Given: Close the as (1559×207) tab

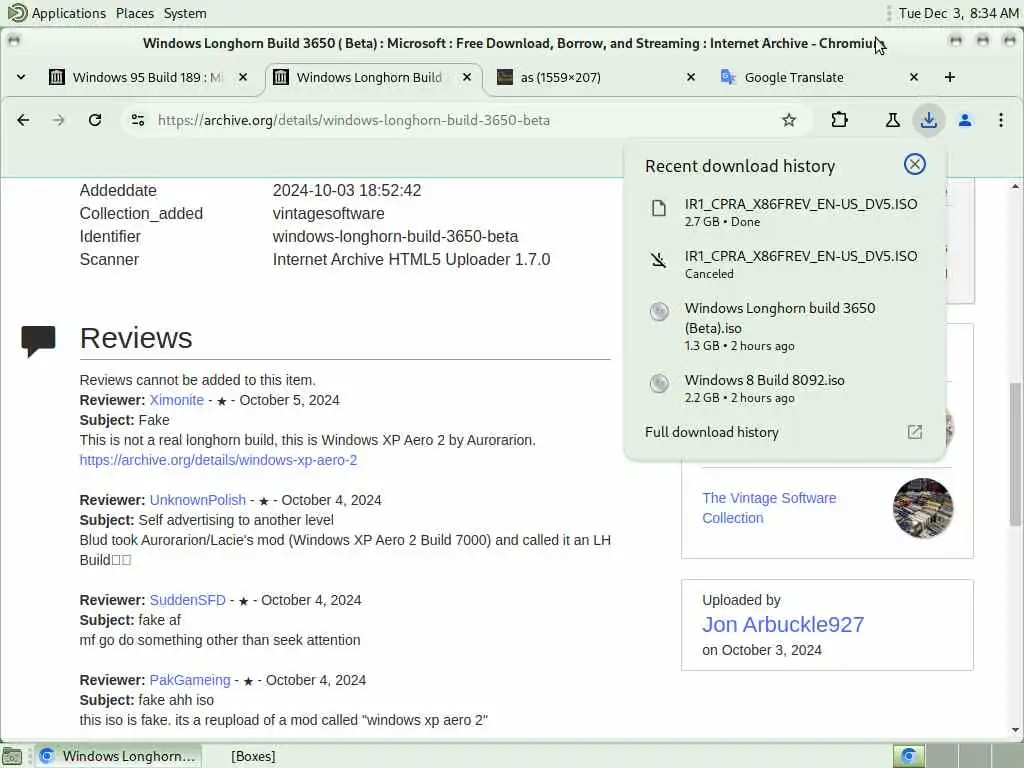Looking at the screenshot, I should click(x=691, y=77).
